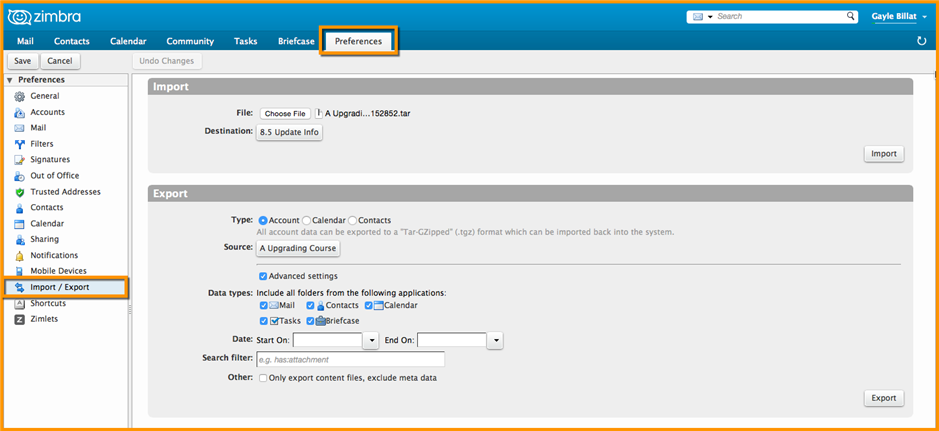939x431 pixels.
Task: Toggle the Mail data type checkbox
Action: click(263, 305)
